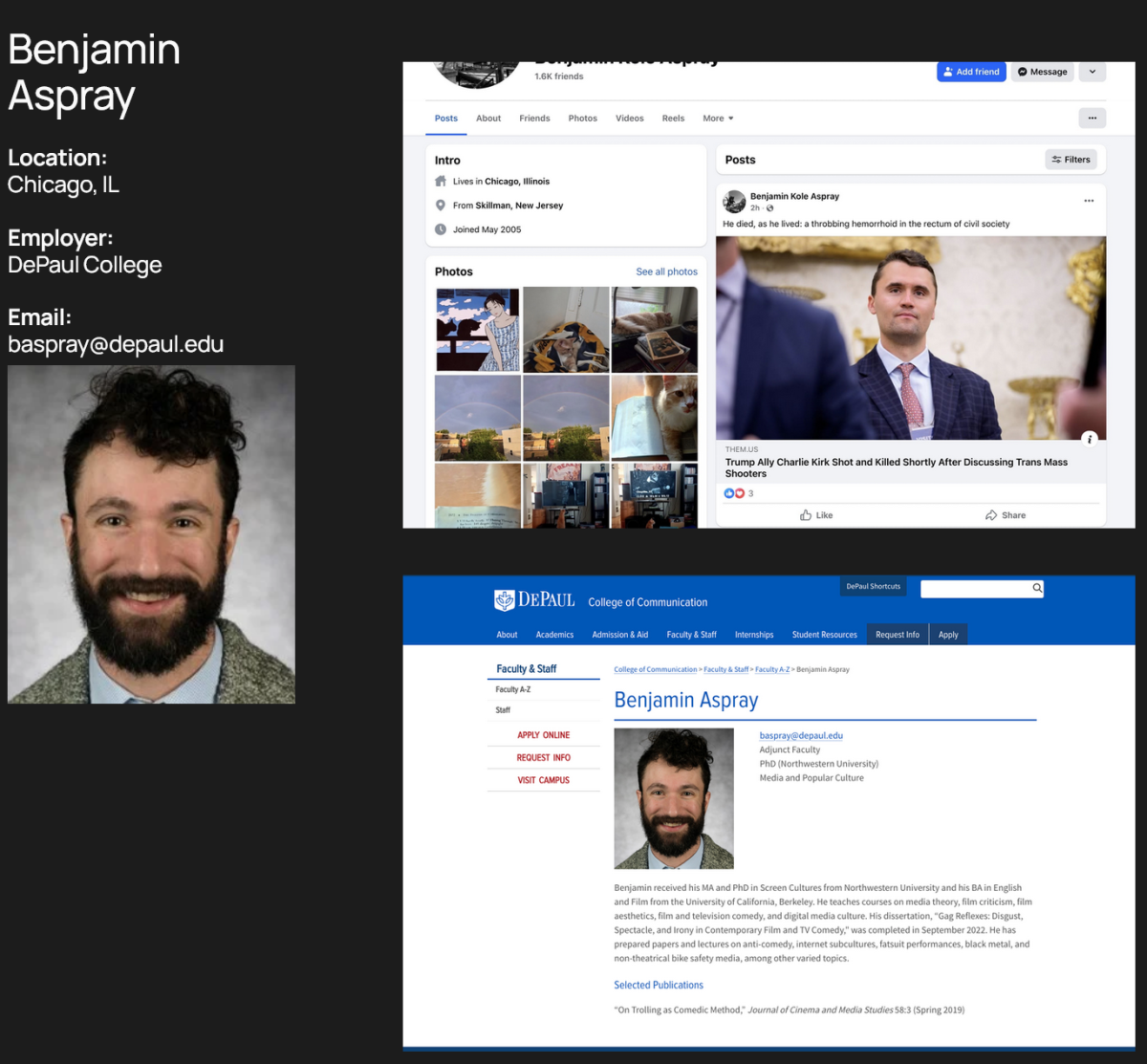This screenshot has width=1147, height=1064.
Task: Click the College of Communication header title
Action: [x=648, y=602]
